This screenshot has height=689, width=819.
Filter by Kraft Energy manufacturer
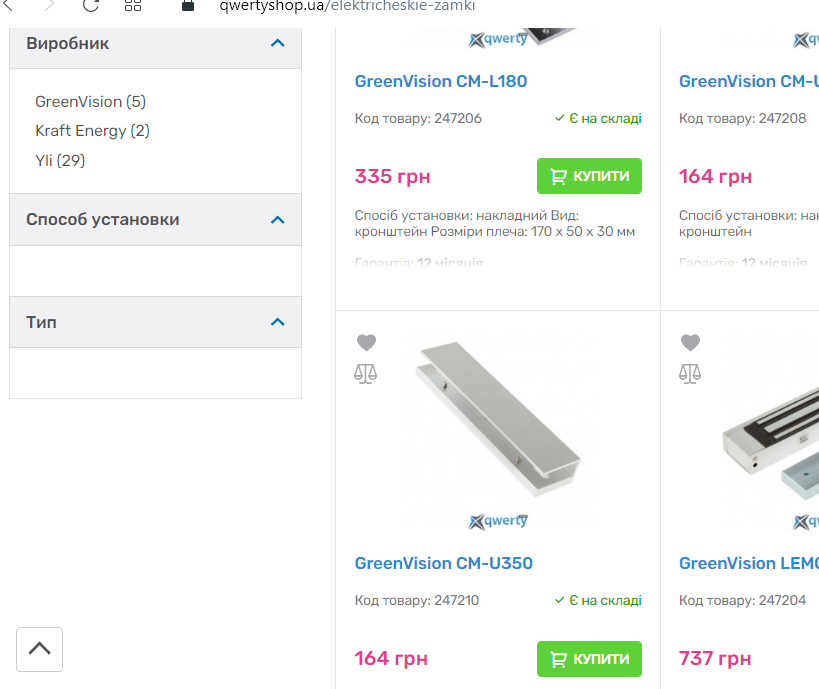[x=92, y=131]
